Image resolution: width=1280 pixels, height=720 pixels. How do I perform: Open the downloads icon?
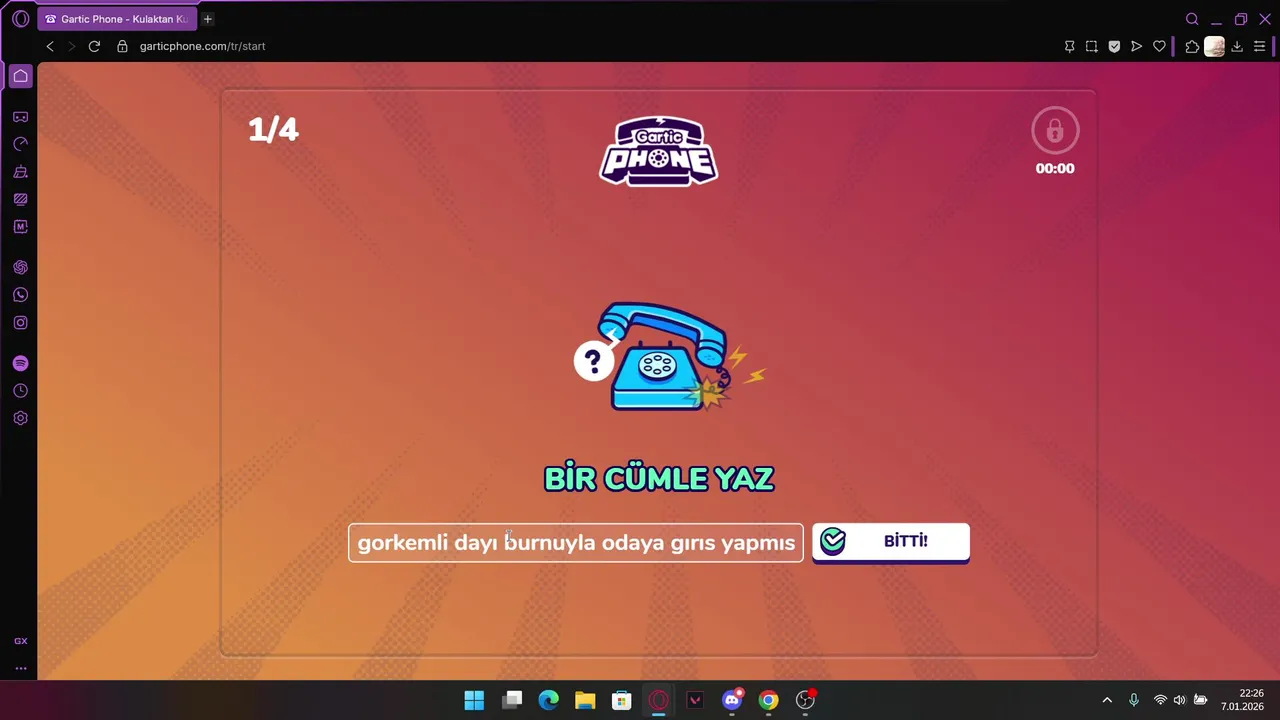tap(1237, 46)
